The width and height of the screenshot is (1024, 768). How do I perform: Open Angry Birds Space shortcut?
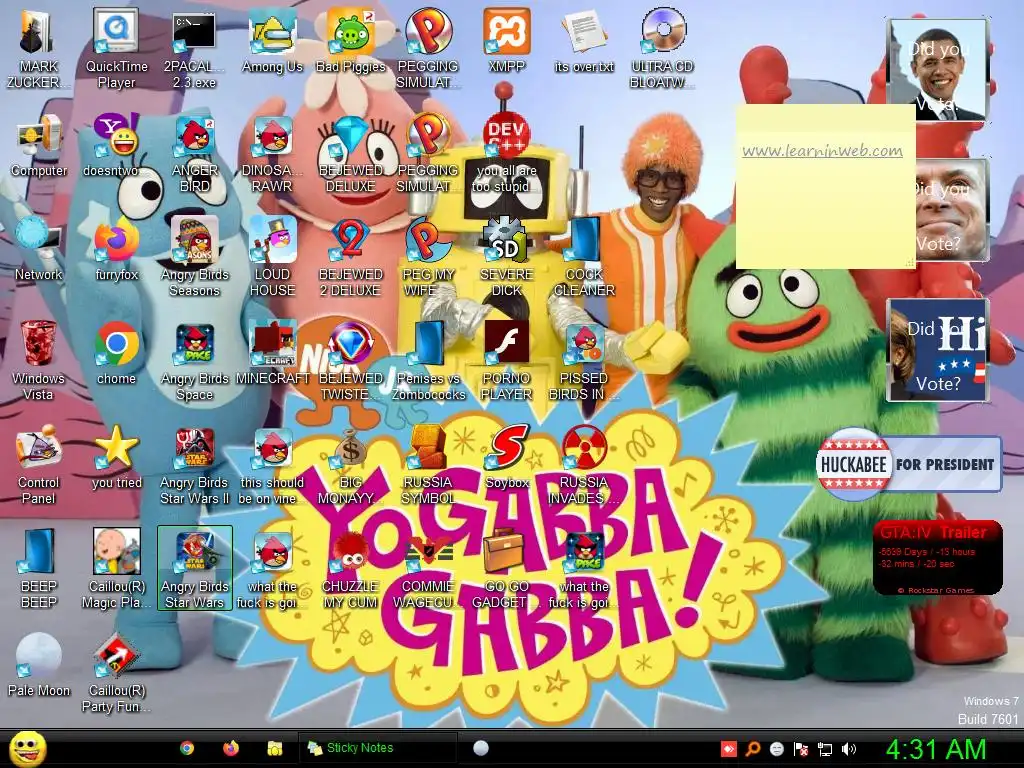pyautogui.click(x=195, y=360)
